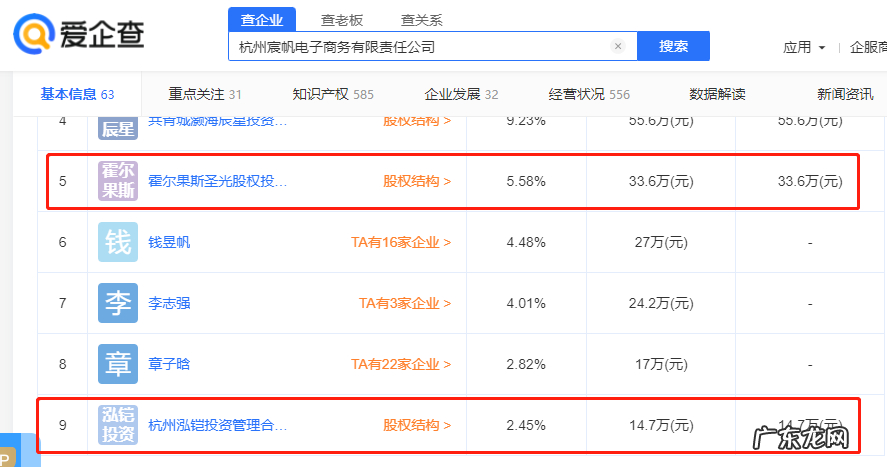
Task: Select the 5.58% shareholding cell
Action: [526, 181]
